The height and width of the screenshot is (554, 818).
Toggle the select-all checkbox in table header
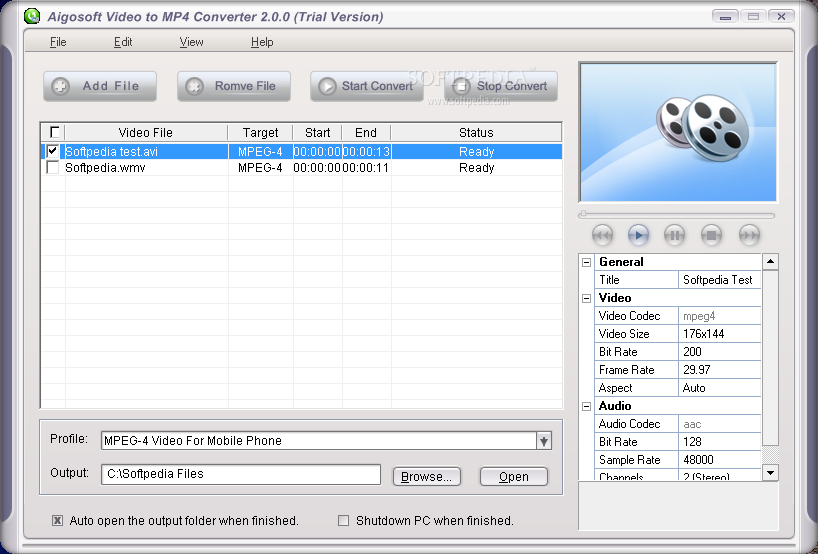(x=54, y=132)
